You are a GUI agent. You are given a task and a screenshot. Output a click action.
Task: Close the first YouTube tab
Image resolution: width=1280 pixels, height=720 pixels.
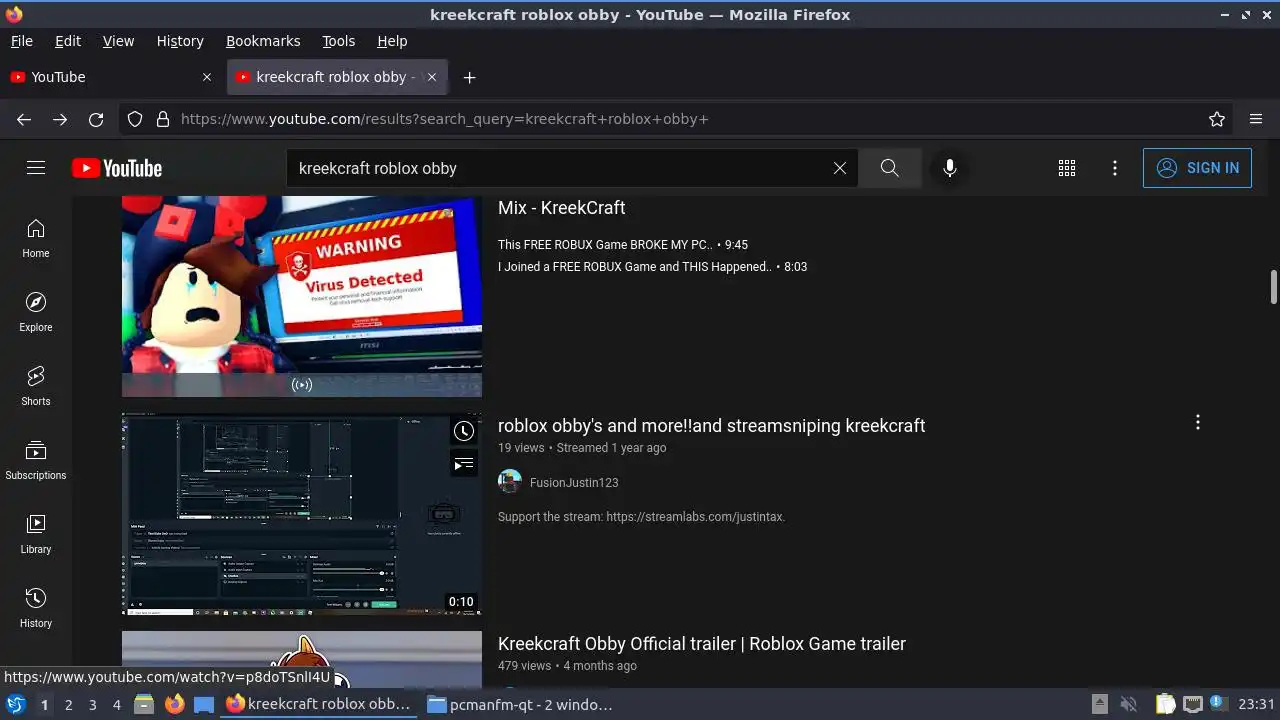[207, 77]
